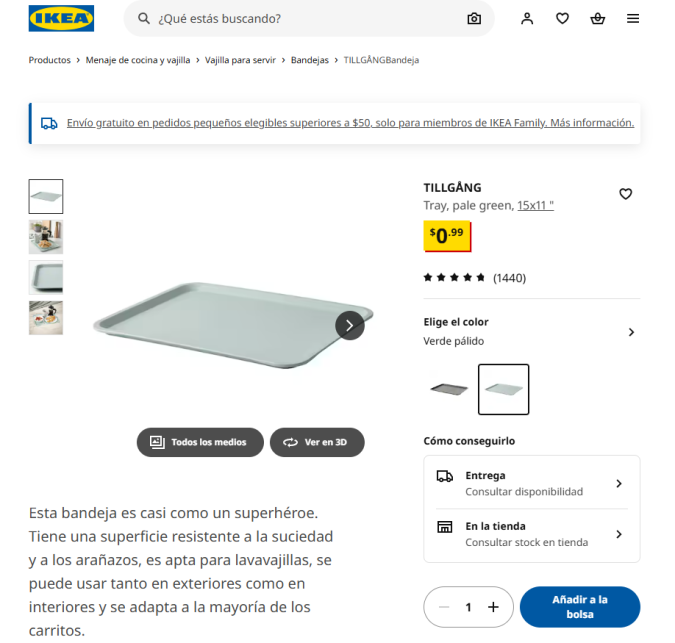Expand the Elige el color options

coord(531,332)
